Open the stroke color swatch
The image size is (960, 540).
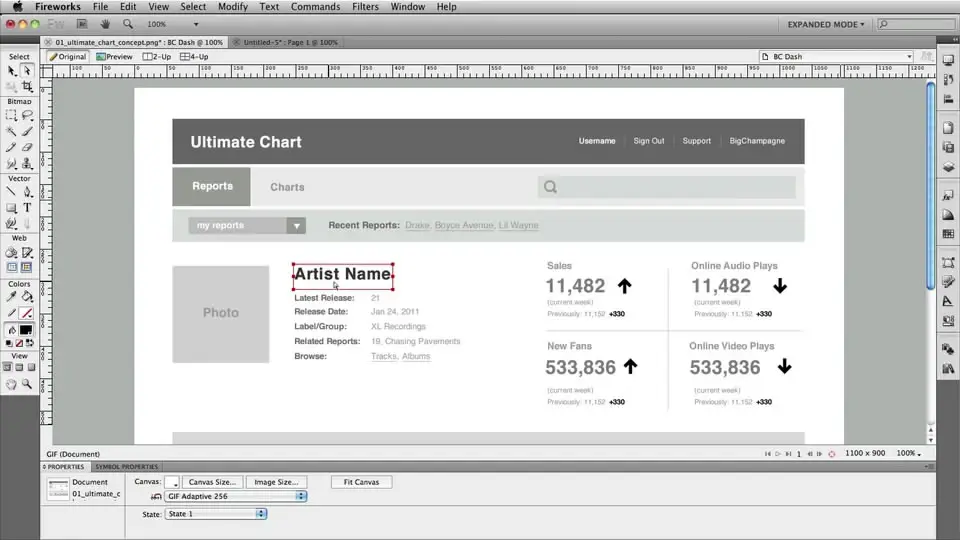26,313
